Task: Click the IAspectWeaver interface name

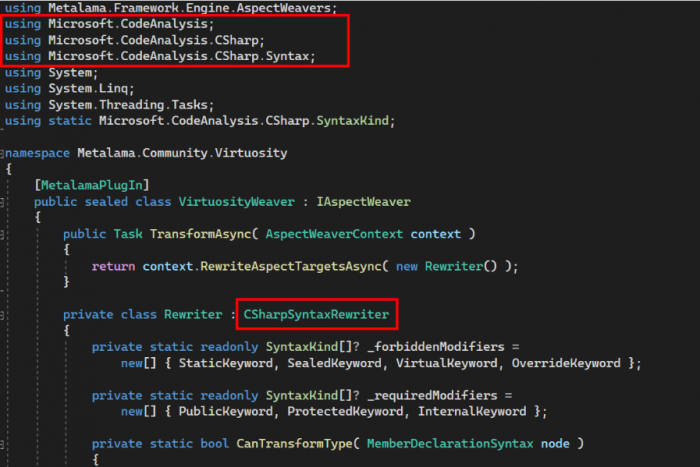Action: [363, 201]
